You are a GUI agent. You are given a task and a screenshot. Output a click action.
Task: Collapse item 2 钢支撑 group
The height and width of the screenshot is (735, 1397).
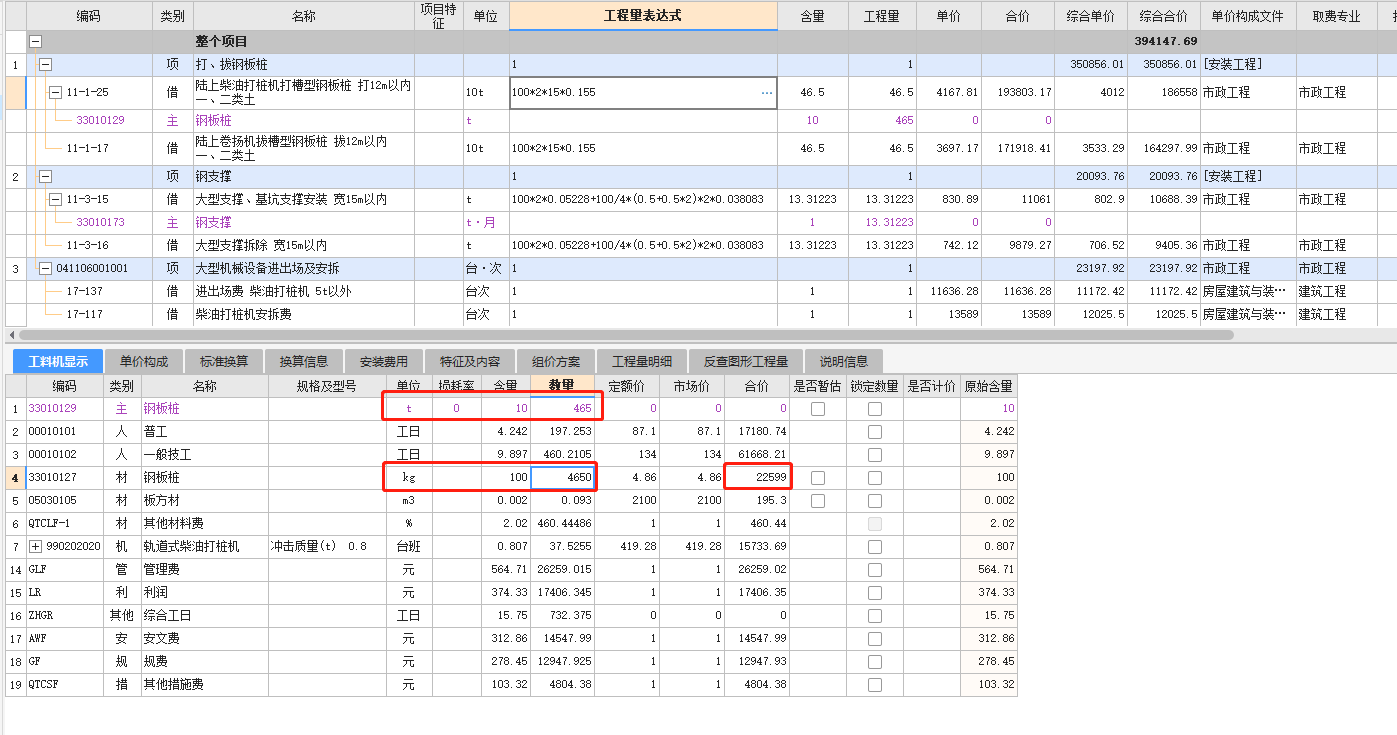(x=45, y=176)
